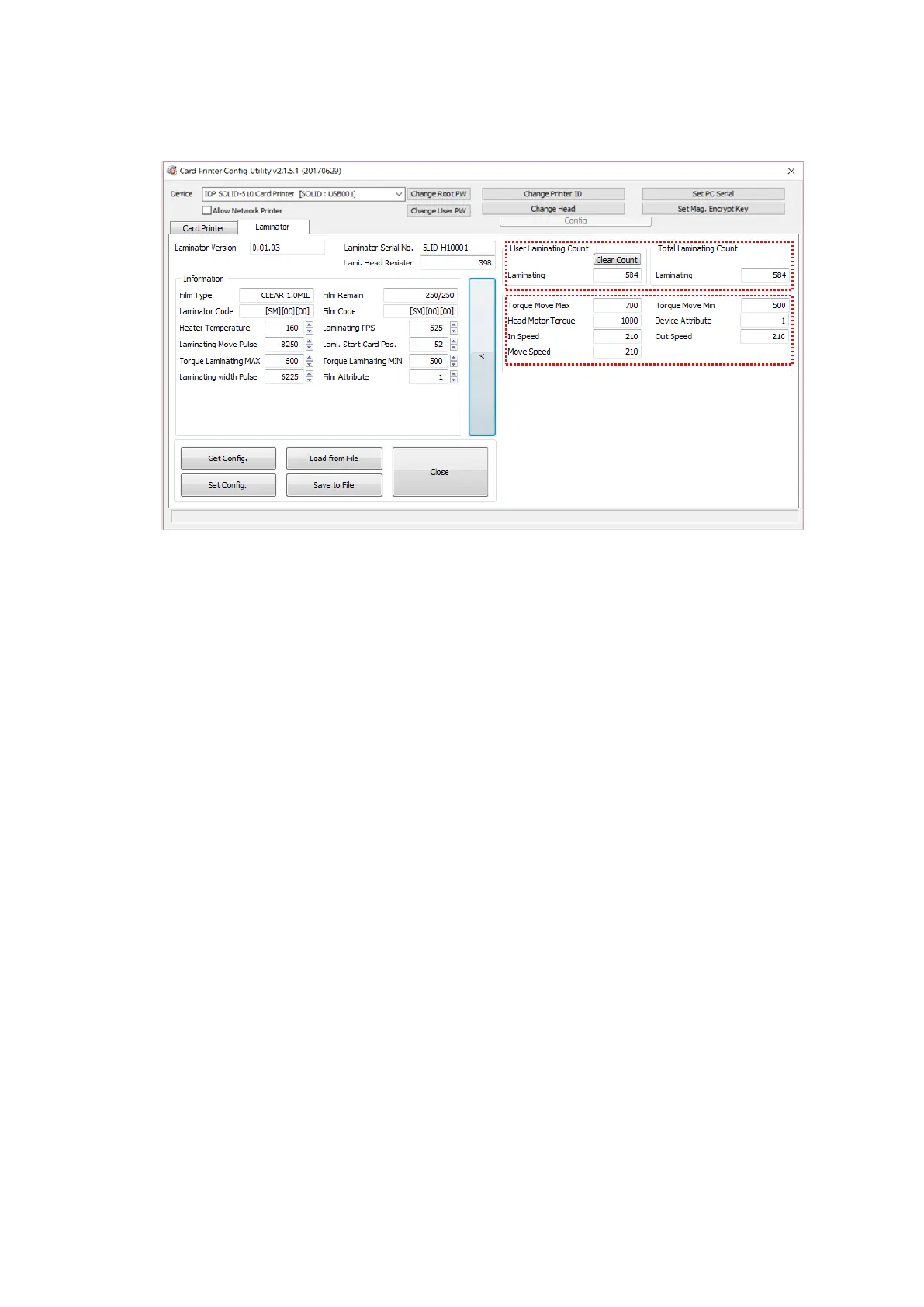Switch to the Card Printer tab
This screenshot has height=1307, width=924.
[203, 228]
